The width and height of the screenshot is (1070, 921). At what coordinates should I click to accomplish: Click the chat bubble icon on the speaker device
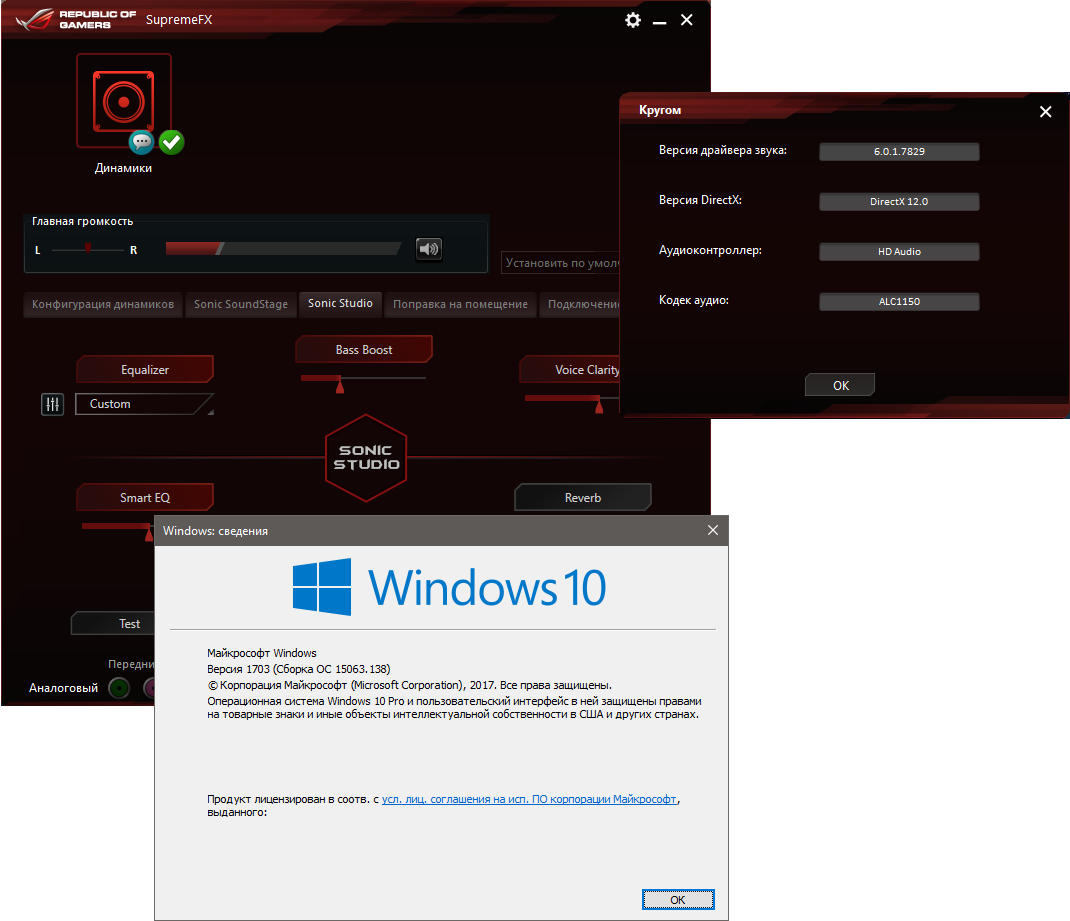tap(142, 142)
